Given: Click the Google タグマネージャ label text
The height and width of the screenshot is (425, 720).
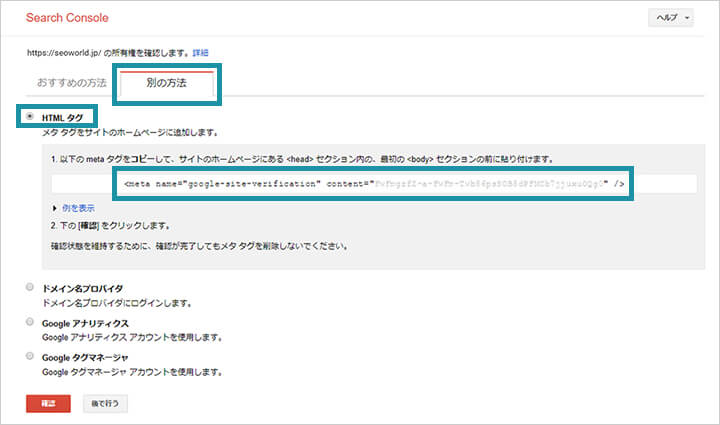Looking at the screenshot, I should click(x=85, y=358).
